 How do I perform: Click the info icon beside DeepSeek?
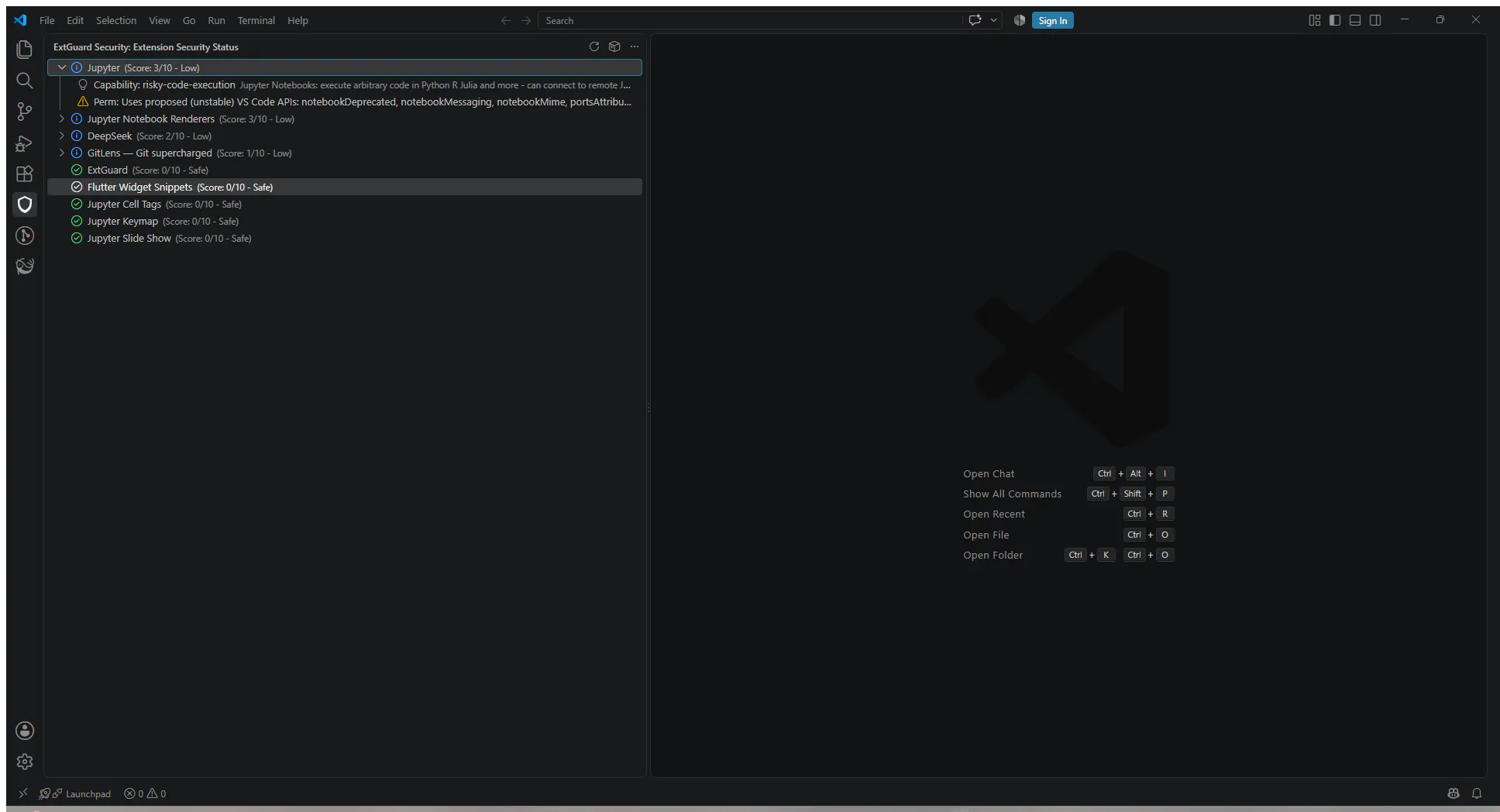77,136
